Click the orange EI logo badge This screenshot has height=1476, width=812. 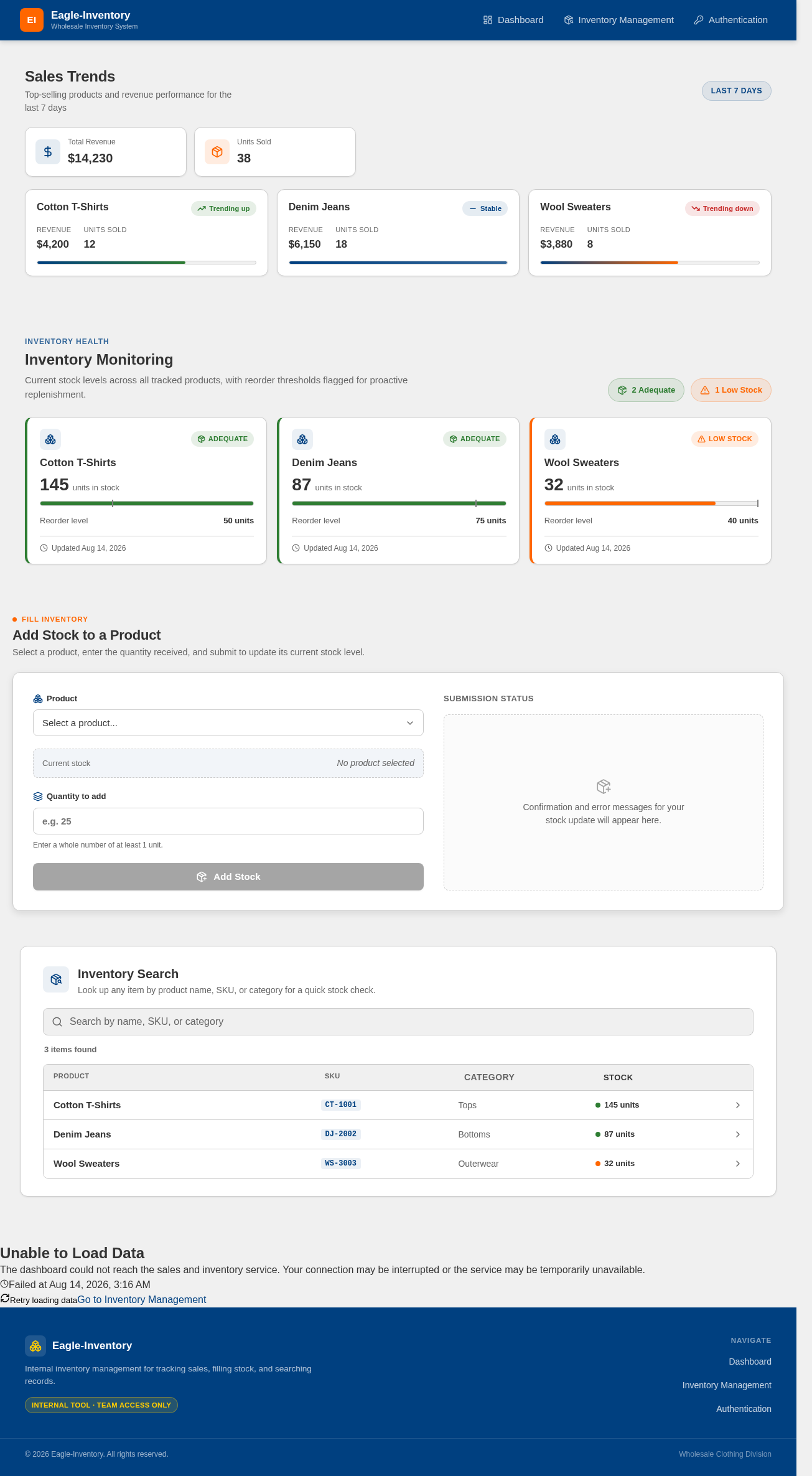point(32,20)
